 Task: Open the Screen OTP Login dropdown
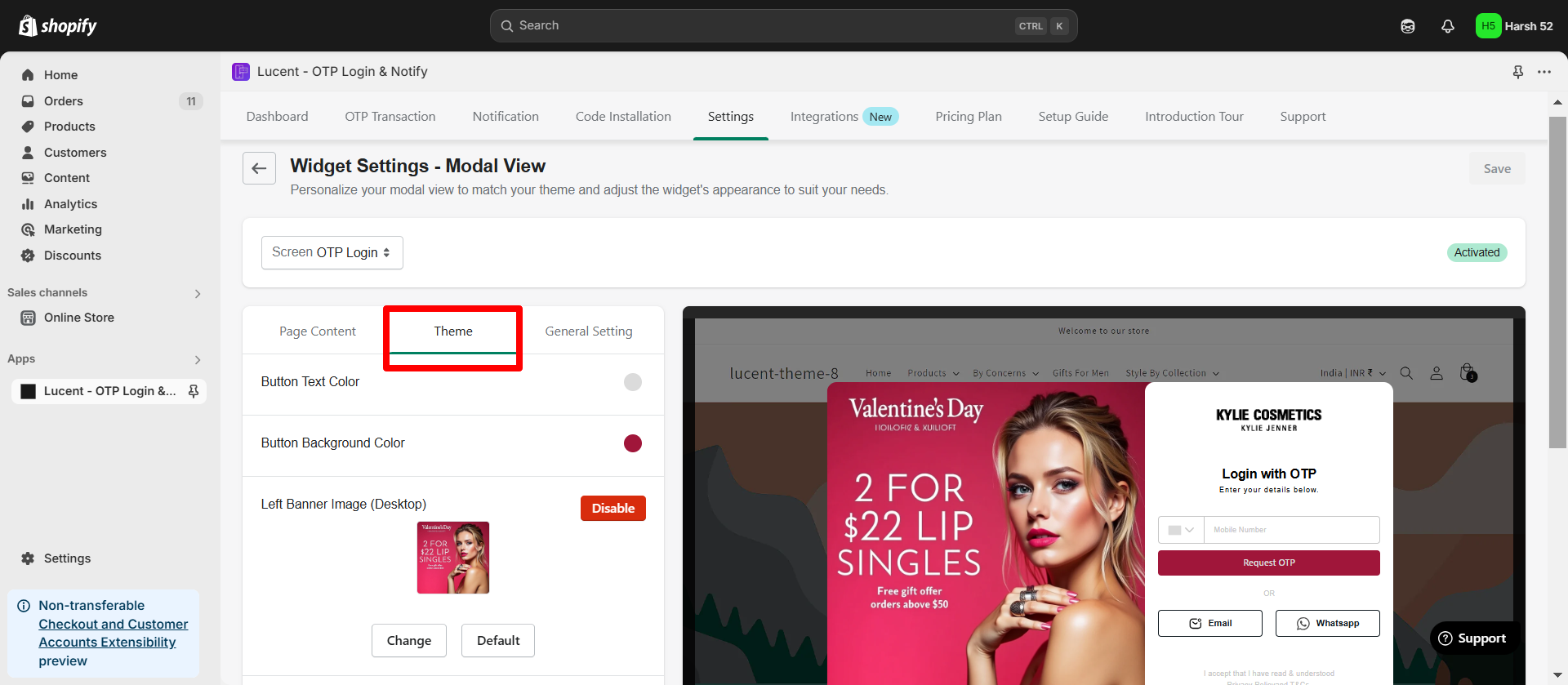click(332, 252)
